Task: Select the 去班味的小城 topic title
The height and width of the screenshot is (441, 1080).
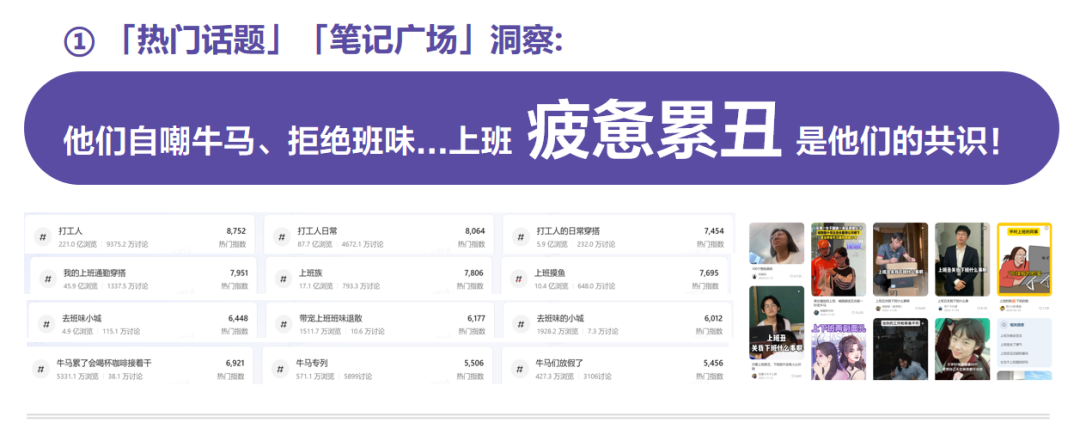Action: [560, 318]
